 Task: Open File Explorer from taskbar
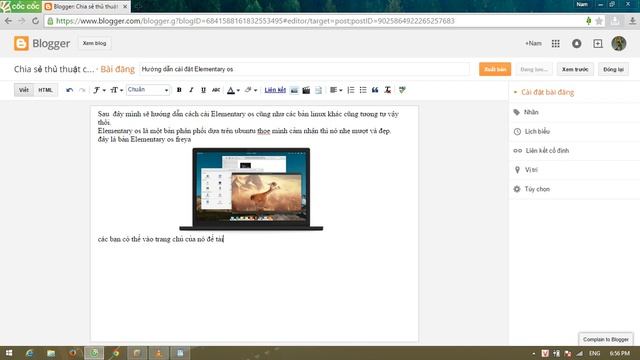point(51,353)
